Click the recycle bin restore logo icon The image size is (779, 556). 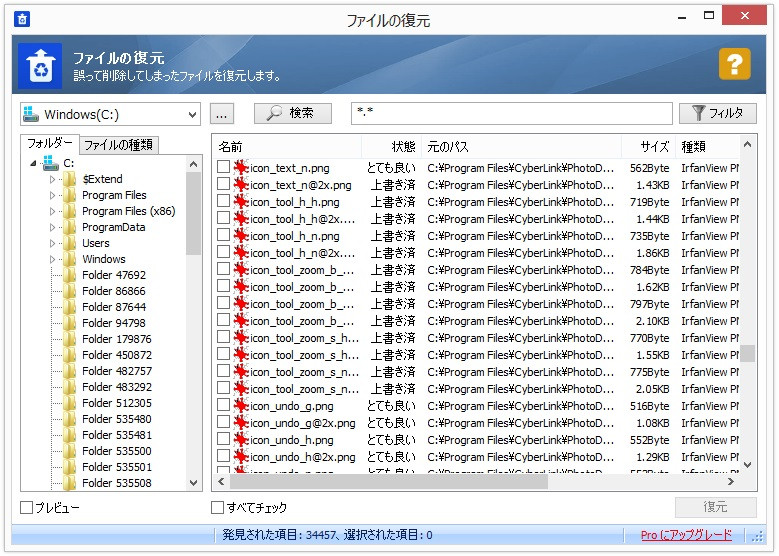click(40, 66)
